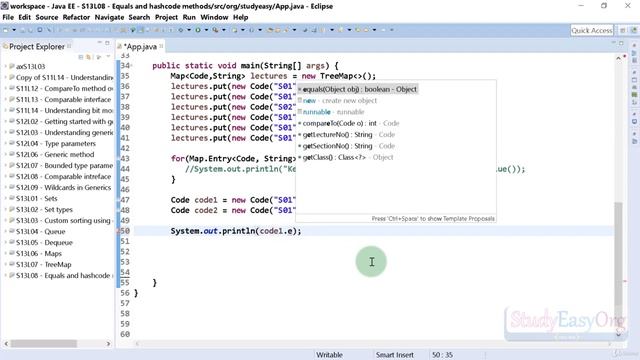Screen dimensions: 640x360
Task: Open the Debug configurations dropdown arrow
Action: (189, 30)
